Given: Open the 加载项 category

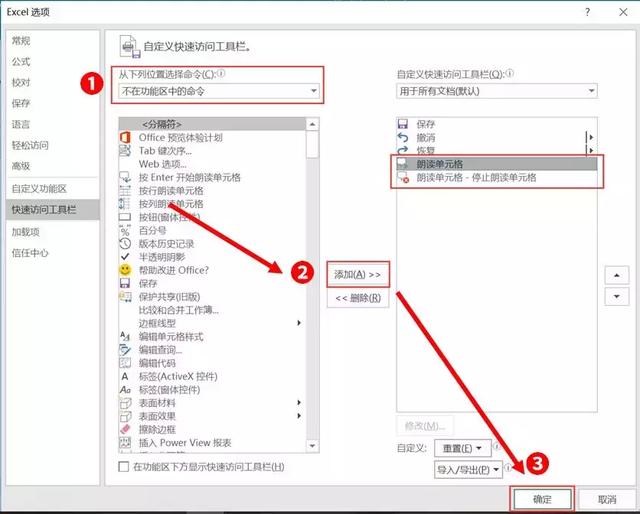Looking at the screenshot, I should pos(53,232).
